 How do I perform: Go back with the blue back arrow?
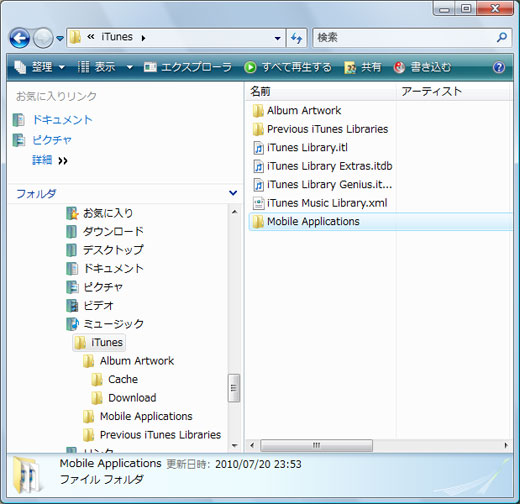coord(19,38)
